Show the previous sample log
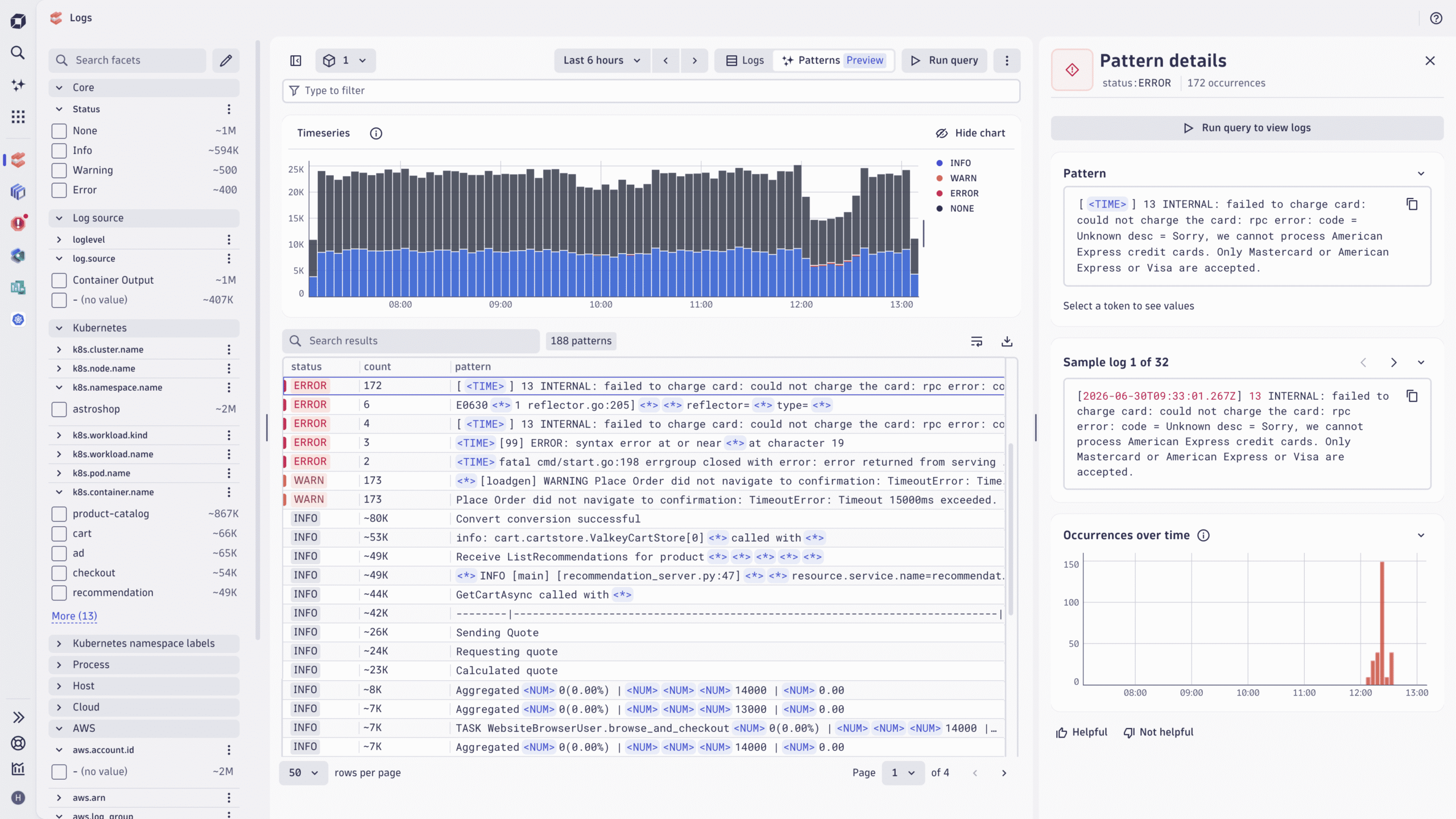Viewport: 1456px width, 819px height. [x=1363, y=362]
